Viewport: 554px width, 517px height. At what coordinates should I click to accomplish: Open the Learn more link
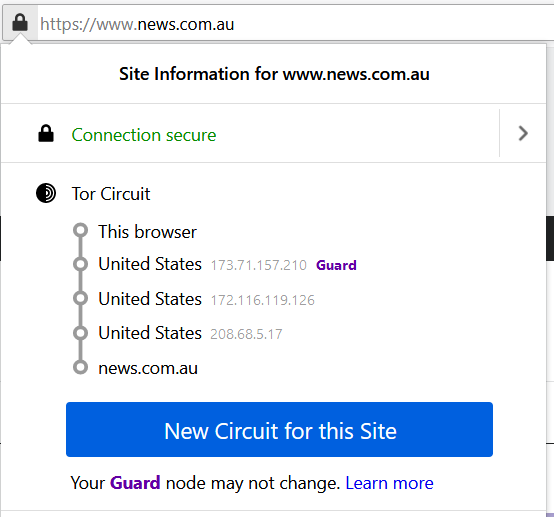click(x=389, y=483)
